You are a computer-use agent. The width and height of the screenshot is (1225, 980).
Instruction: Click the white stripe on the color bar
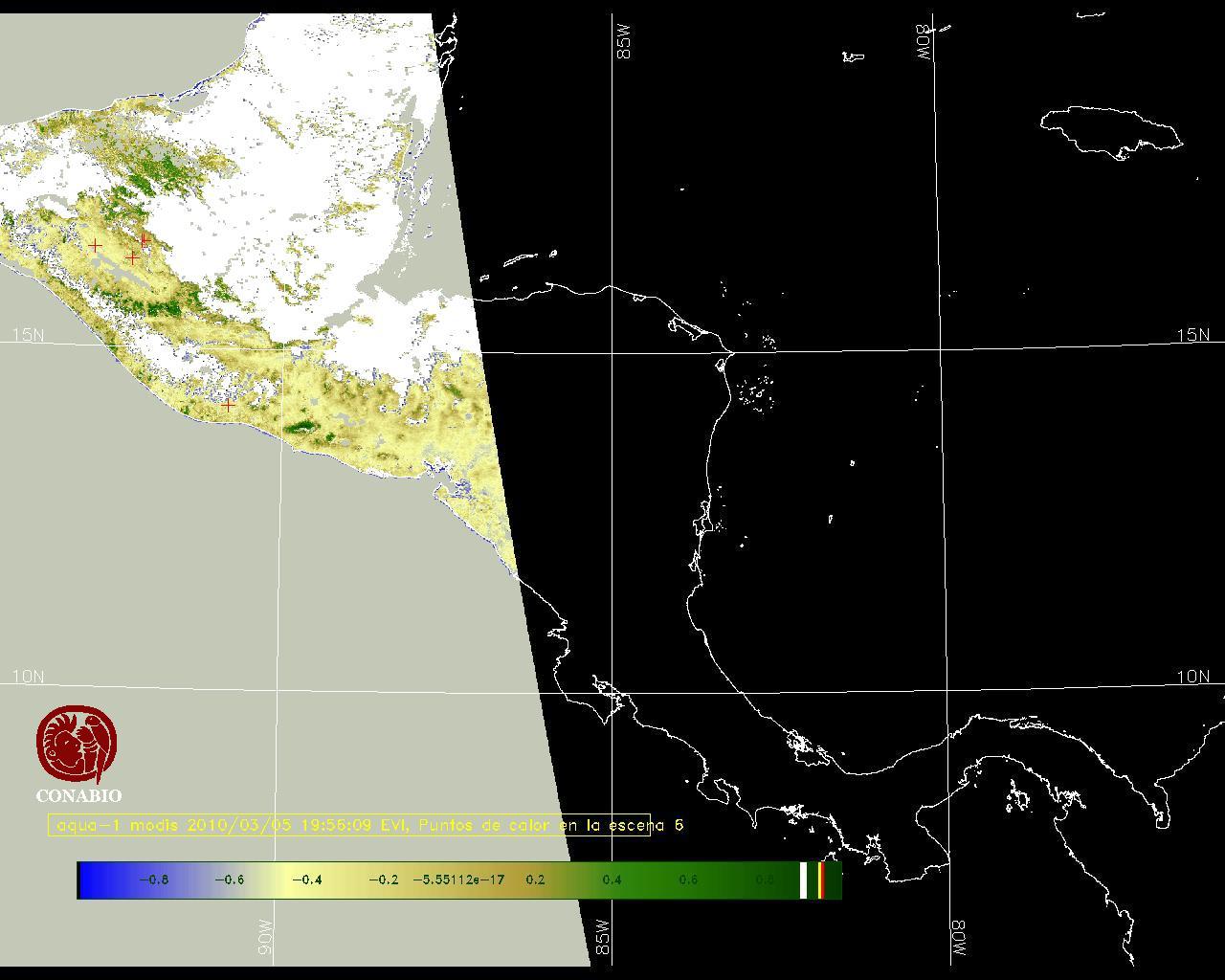tap(803, 880)
